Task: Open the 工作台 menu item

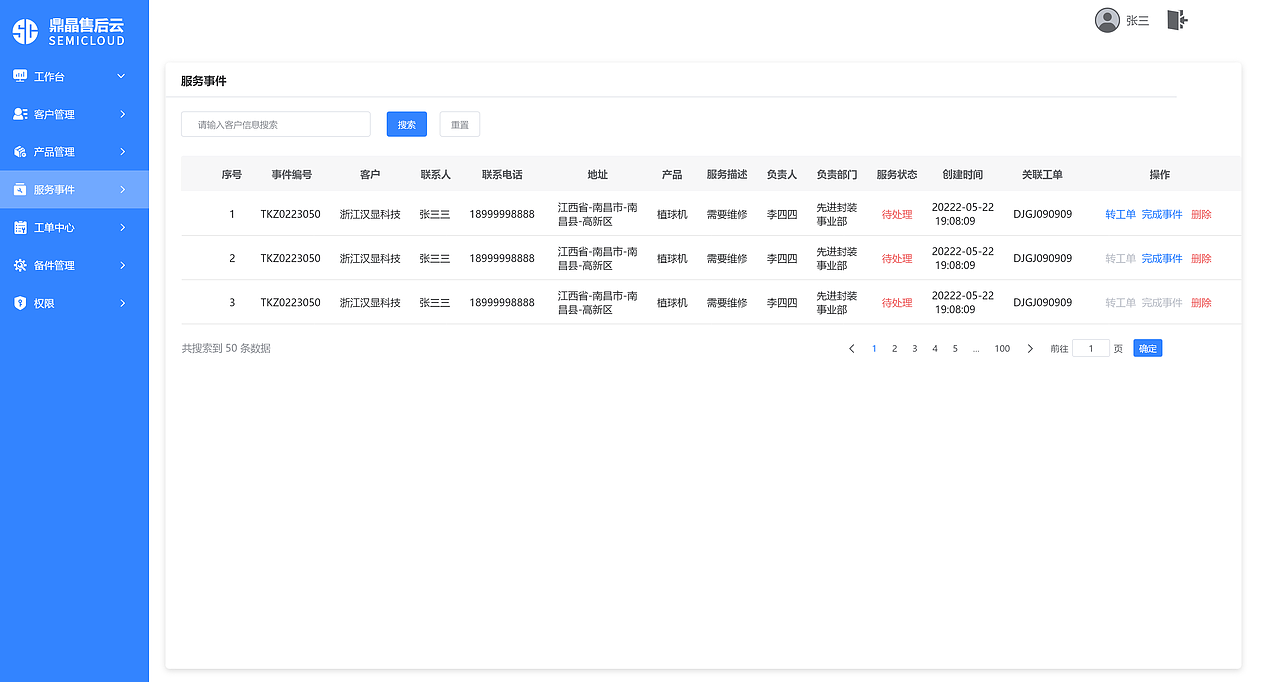Action: (74, 76)
